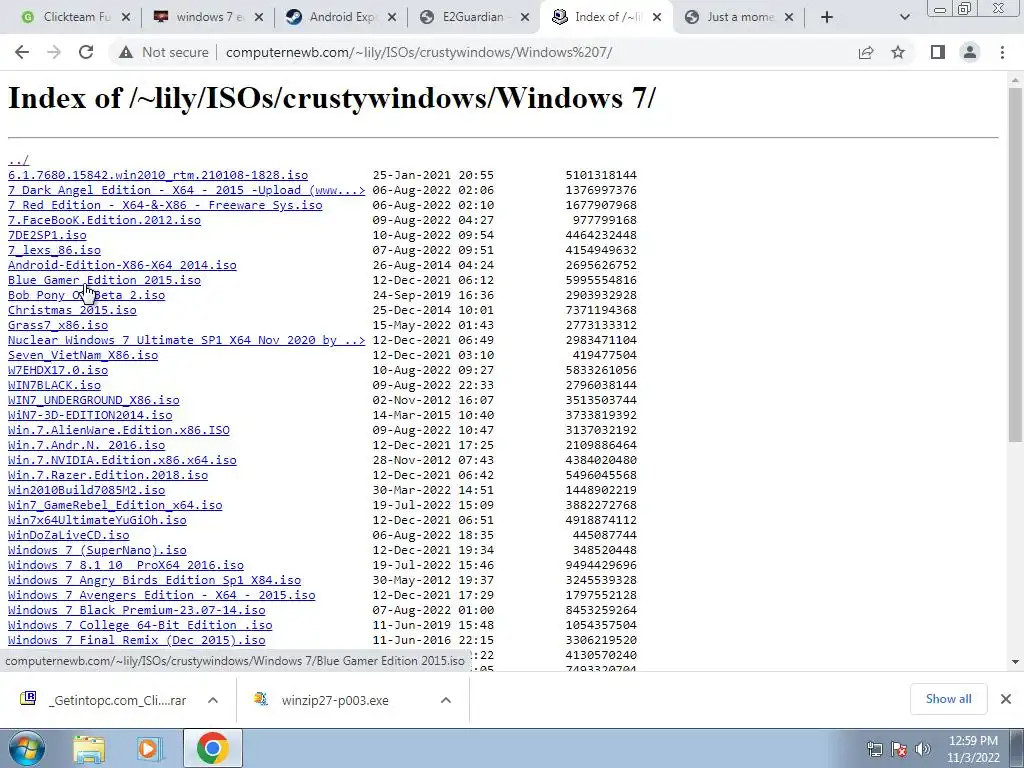
Task: Open Blue Gamer Edition 2015.iso link
Action: 104,280
